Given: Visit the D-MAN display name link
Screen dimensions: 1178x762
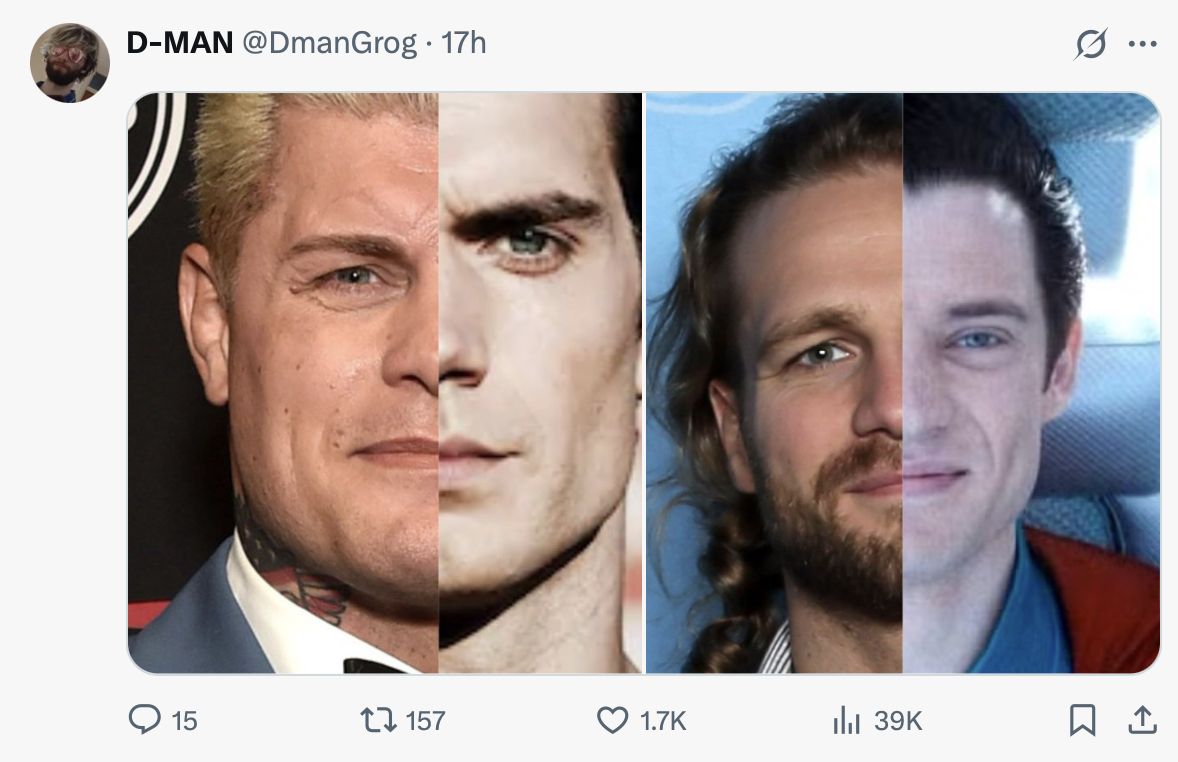Looking at the screenshot, I should pos(180,43).
